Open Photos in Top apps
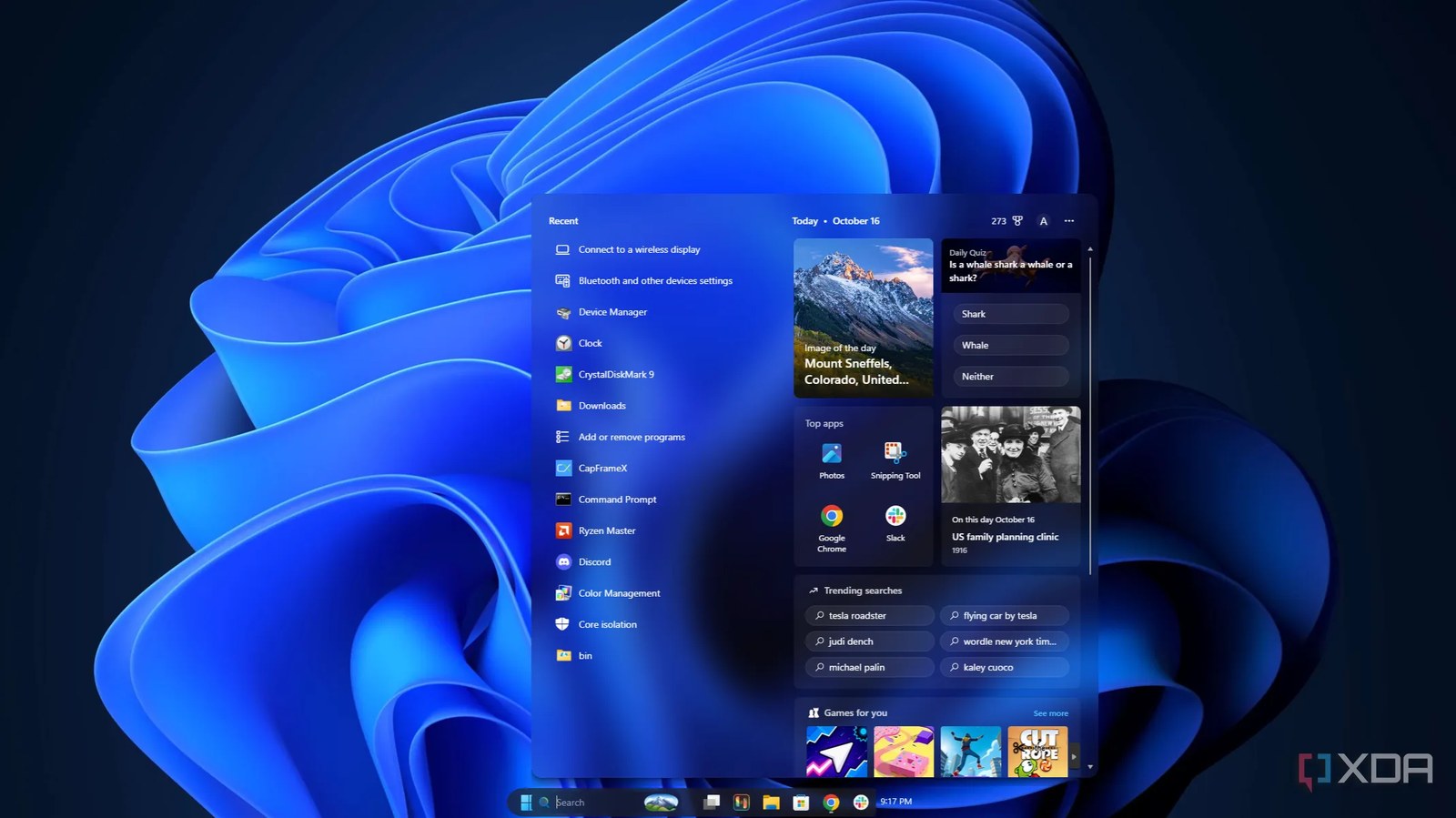This screenshot has width=1456, height=818. click(832, 460)
